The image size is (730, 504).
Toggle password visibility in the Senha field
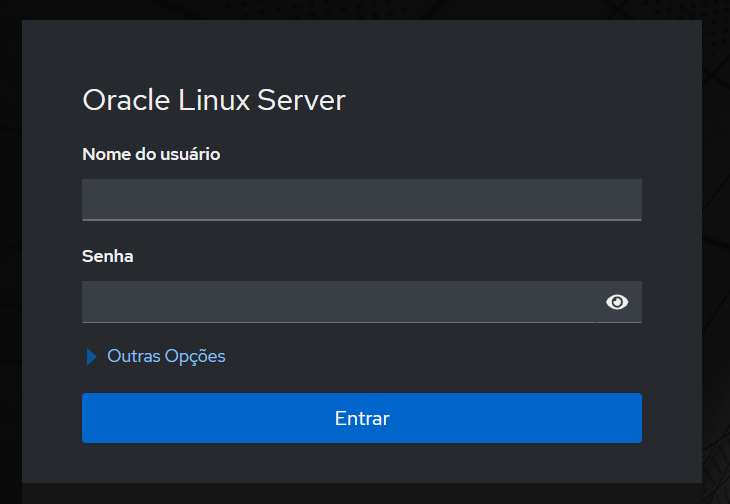point(617,302)
